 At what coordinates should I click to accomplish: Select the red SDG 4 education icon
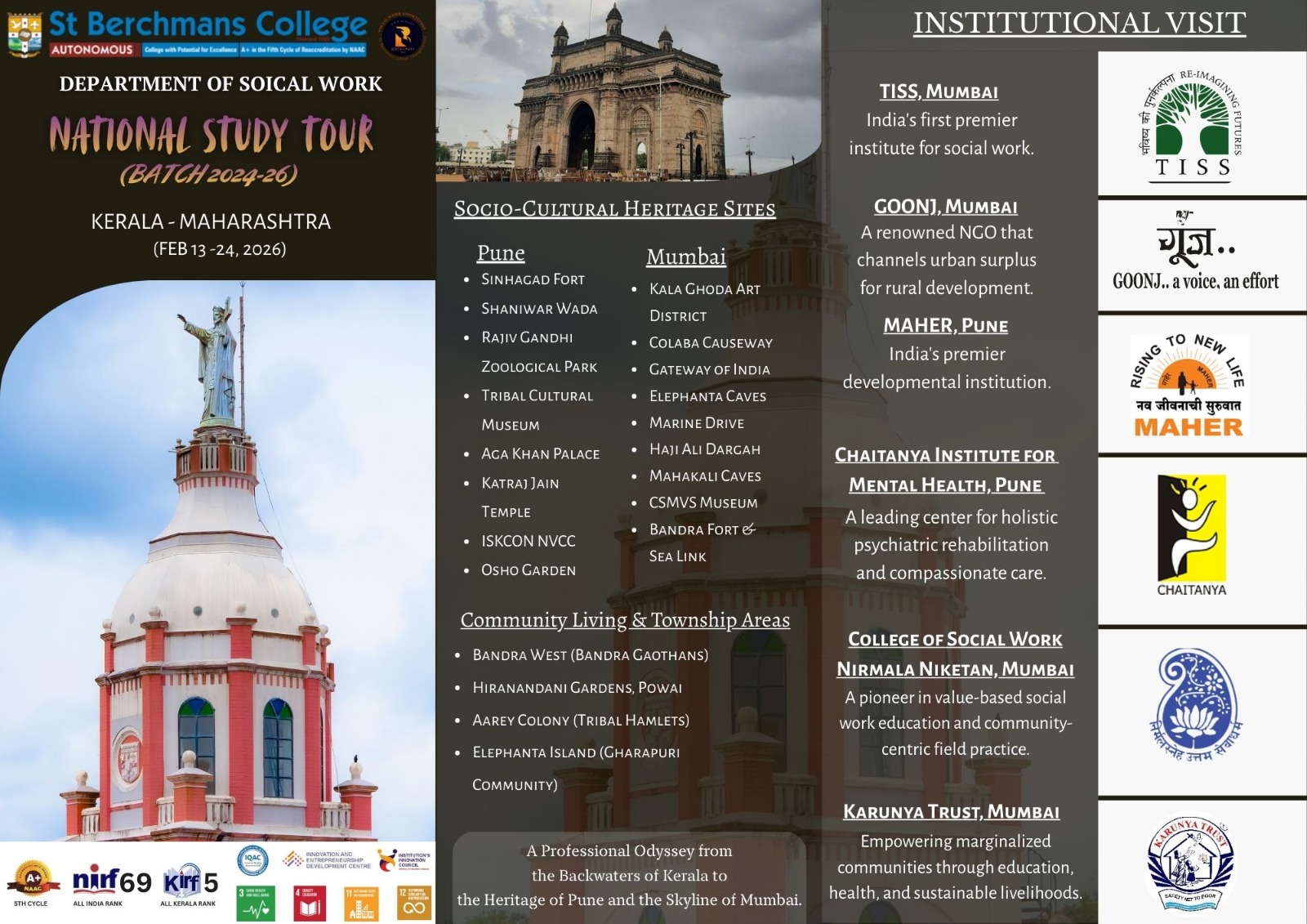(309, 904)
